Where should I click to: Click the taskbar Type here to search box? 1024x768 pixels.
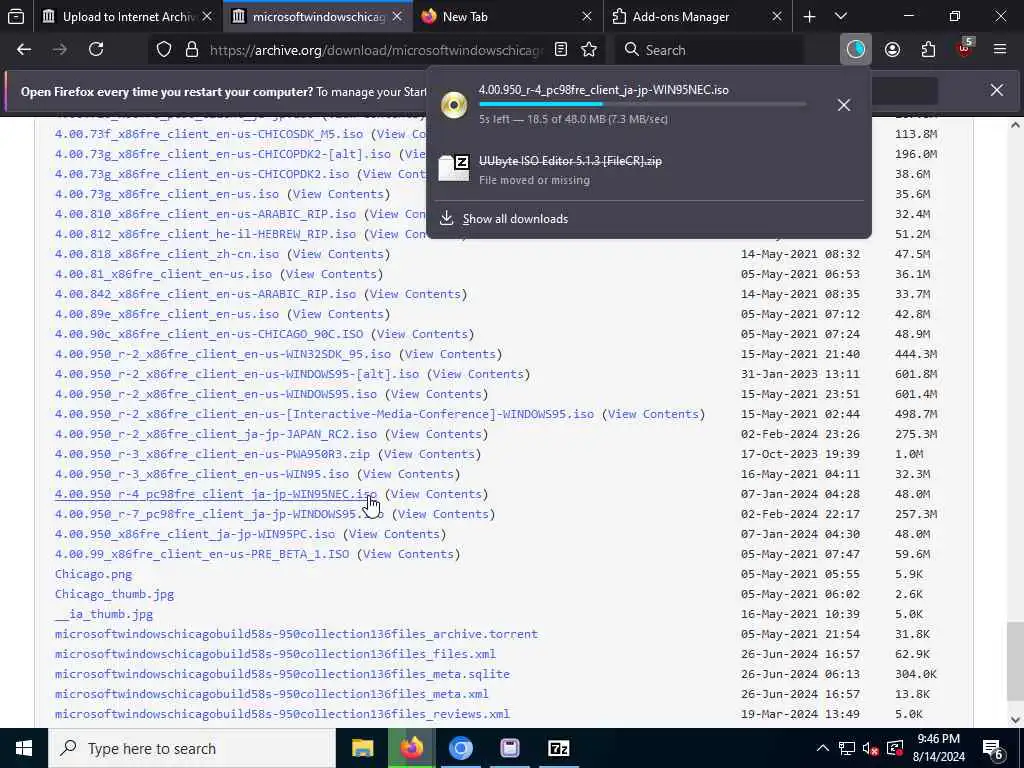(192, 748)
